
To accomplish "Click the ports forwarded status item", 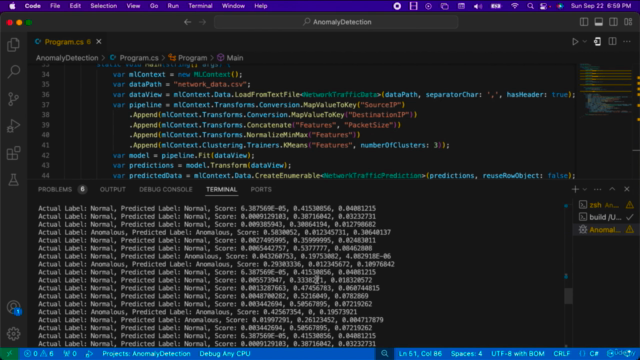I will coord(70,354).
